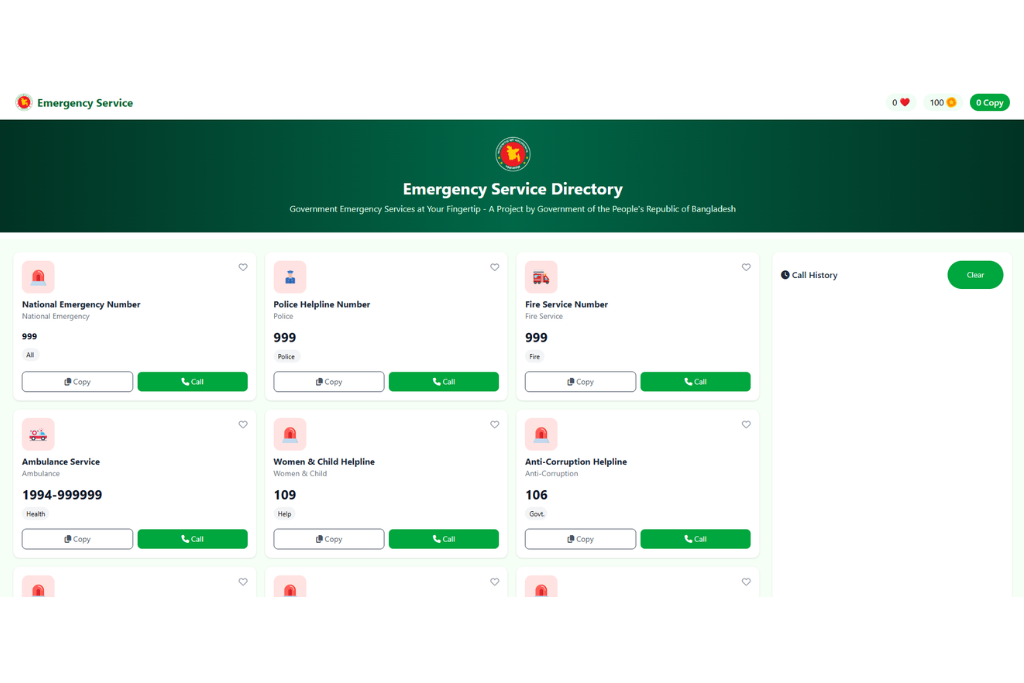The width and height of the screenshot is (1024, 683).
Task: Favorite the Anti-Corruption Helpline card
Action: click(746, 424)
